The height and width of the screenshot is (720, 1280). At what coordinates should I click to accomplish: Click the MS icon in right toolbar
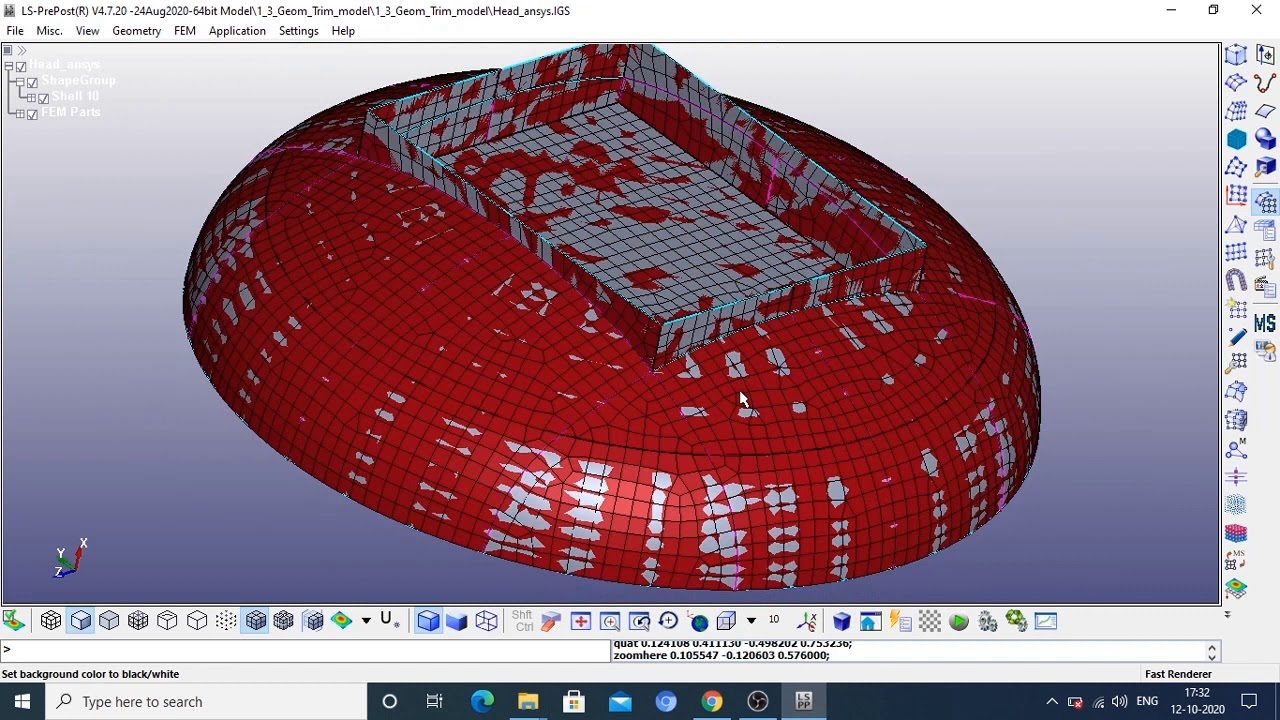pyautogui.click(x=1265, y=323)
